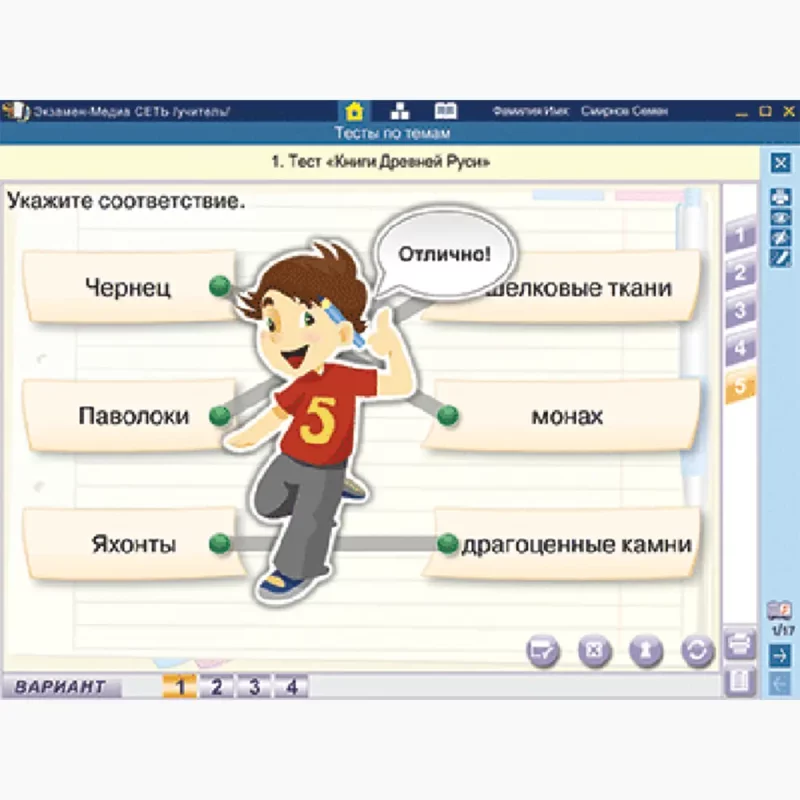Screen dimensions: 800x800
Task: Open the page counter book icon
Action: click(779, 610)
